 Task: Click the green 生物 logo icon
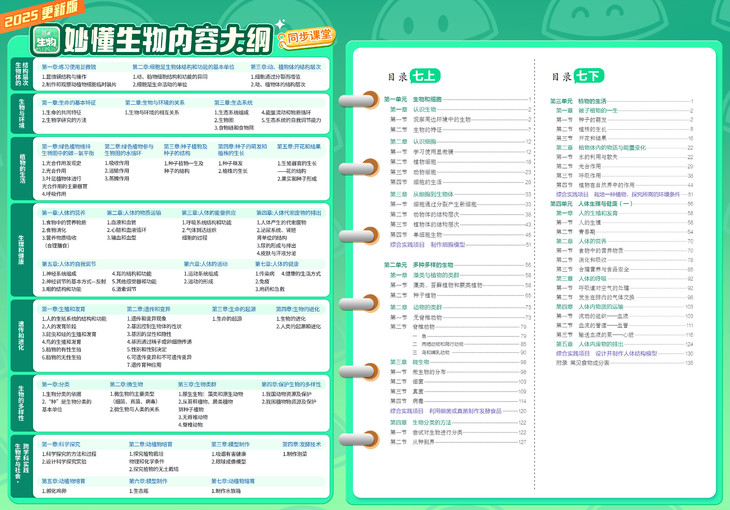click(46, 41)
